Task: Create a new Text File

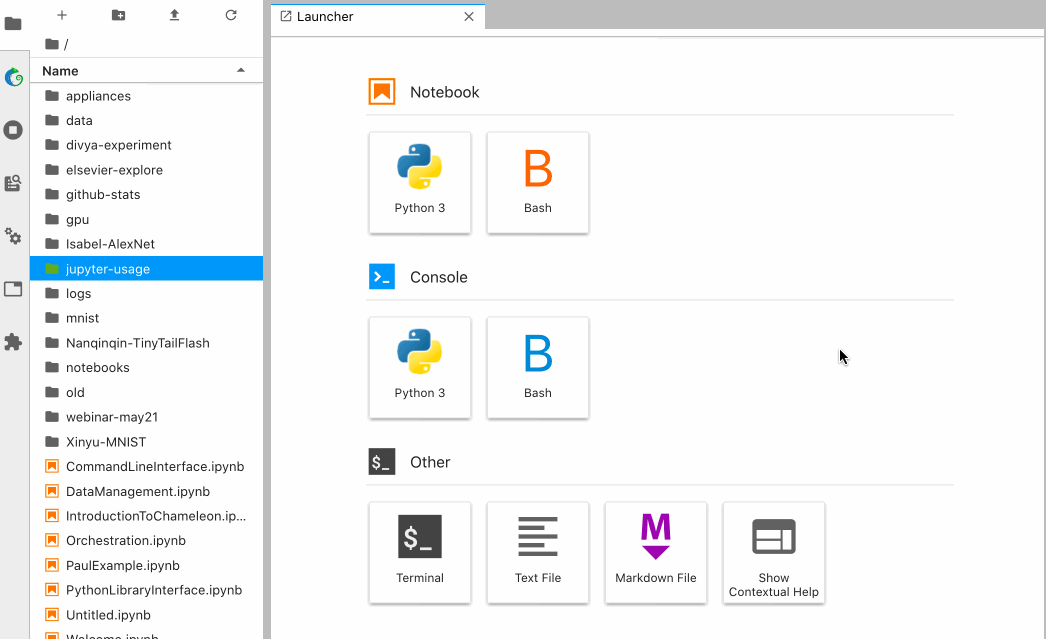Action: pyautogui.click(x=538, y=553)
